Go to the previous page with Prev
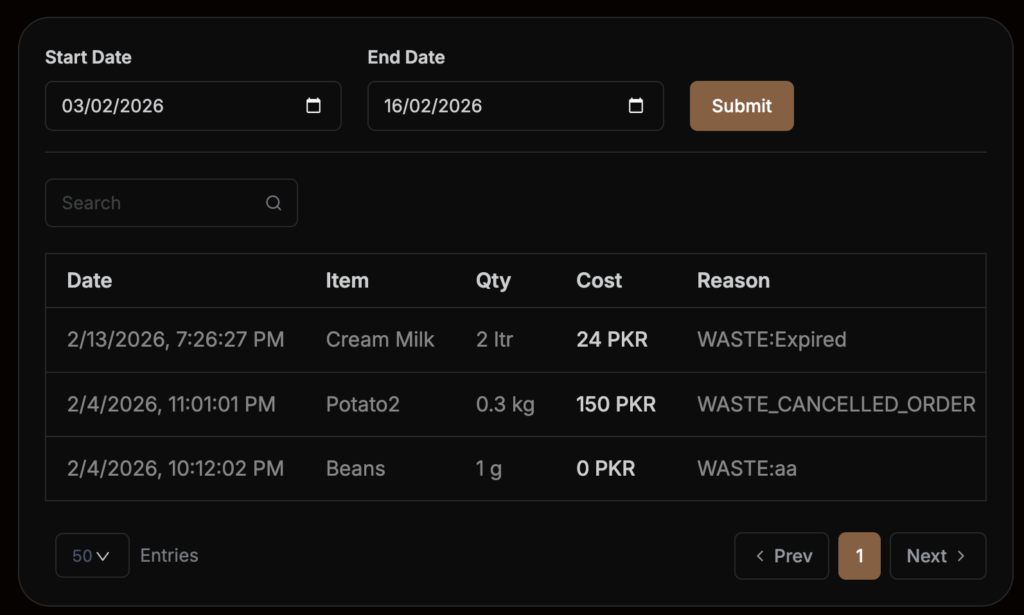1024x615 pixels. (x=782, y=556)
